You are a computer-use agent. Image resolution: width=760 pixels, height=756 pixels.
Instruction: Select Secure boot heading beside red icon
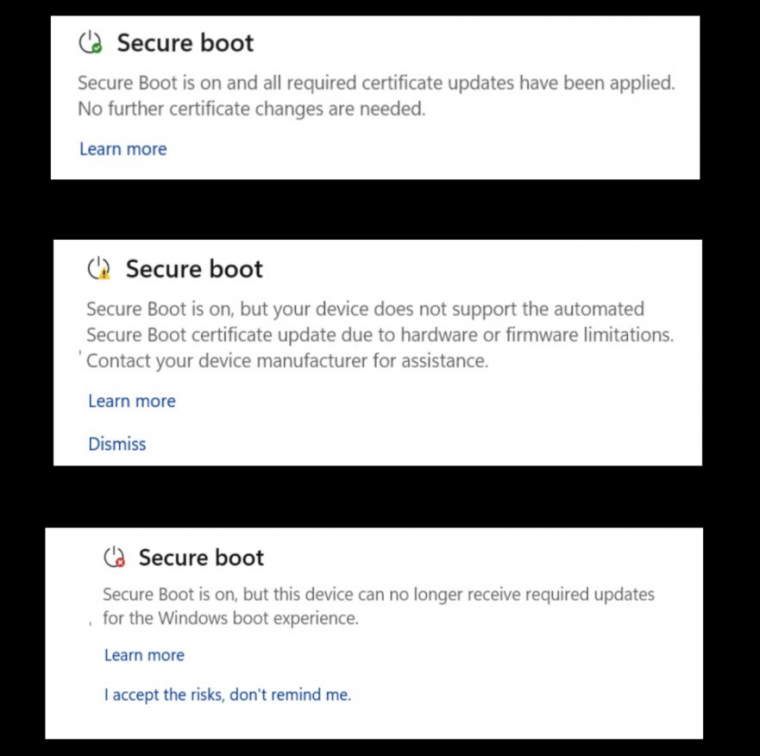pyautogui.click(x=201, y=558)
